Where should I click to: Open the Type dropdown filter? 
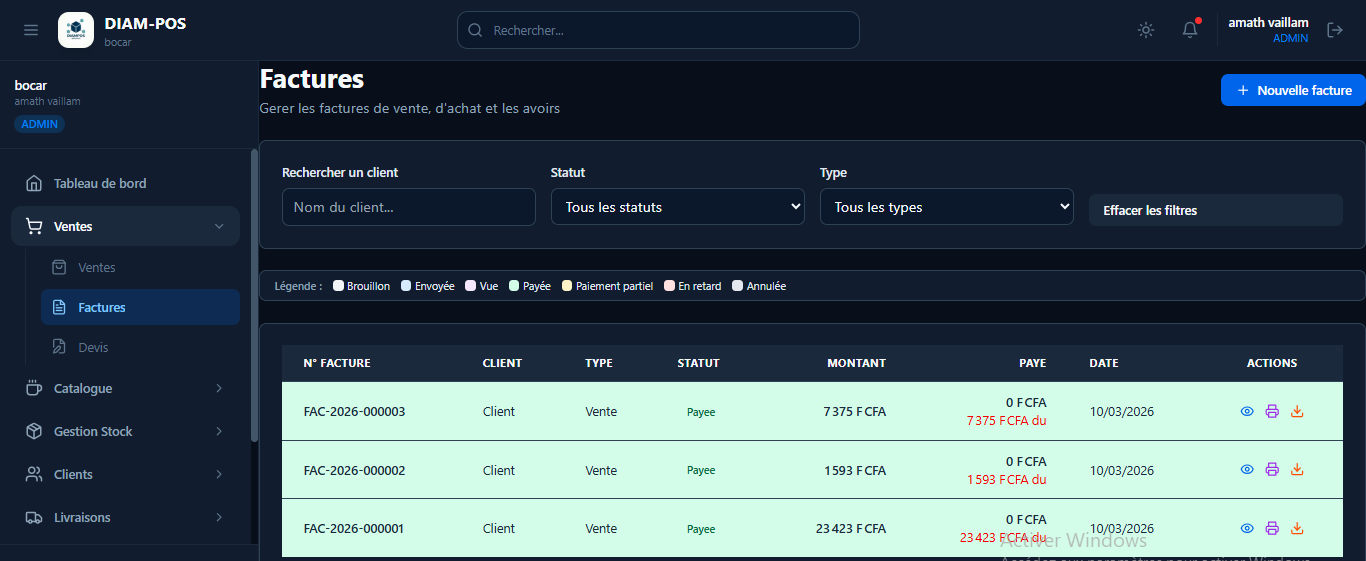pyautogui.click(x=946, y=207)
